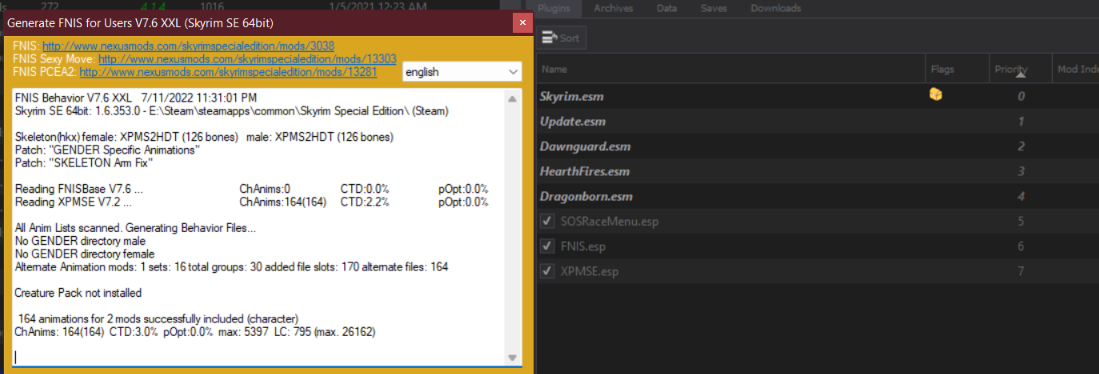Switch to the Saves tab
The width and height of the screenshot is (1099, 374).
[715, 8]
